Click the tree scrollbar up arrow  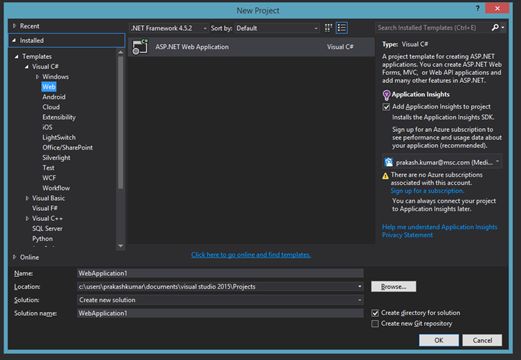click(121, 52)
